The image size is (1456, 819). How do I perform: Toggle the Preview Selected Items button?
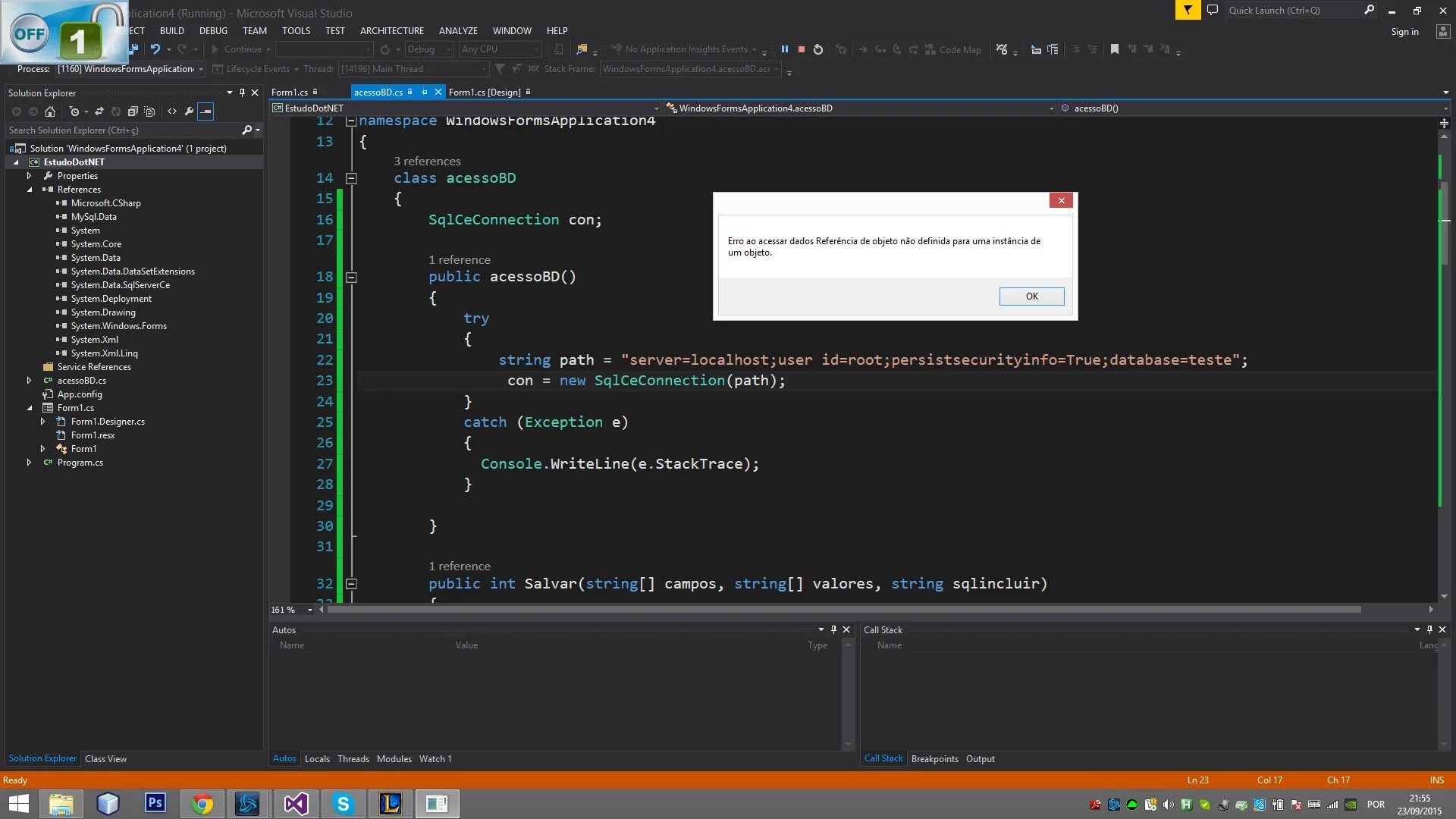[x=206, y=111]
